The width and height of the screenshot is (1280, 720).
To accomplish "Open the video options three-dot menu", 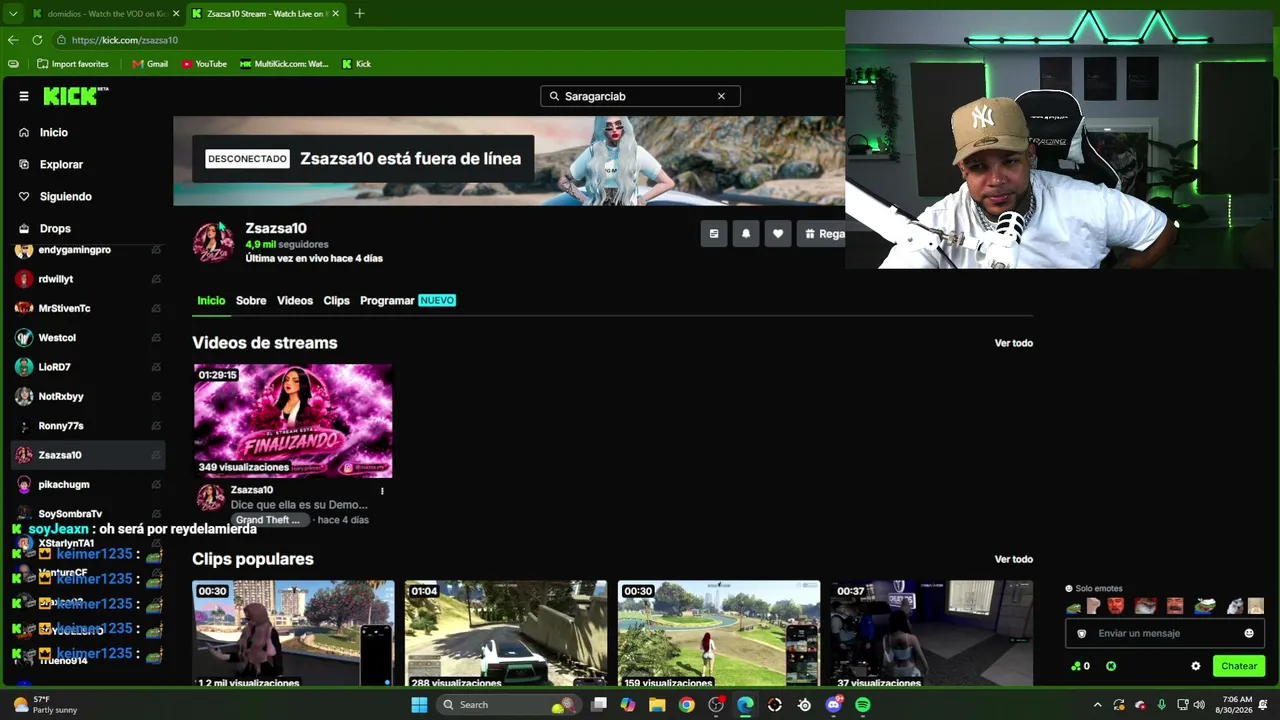I will click(x=382, y=491).
